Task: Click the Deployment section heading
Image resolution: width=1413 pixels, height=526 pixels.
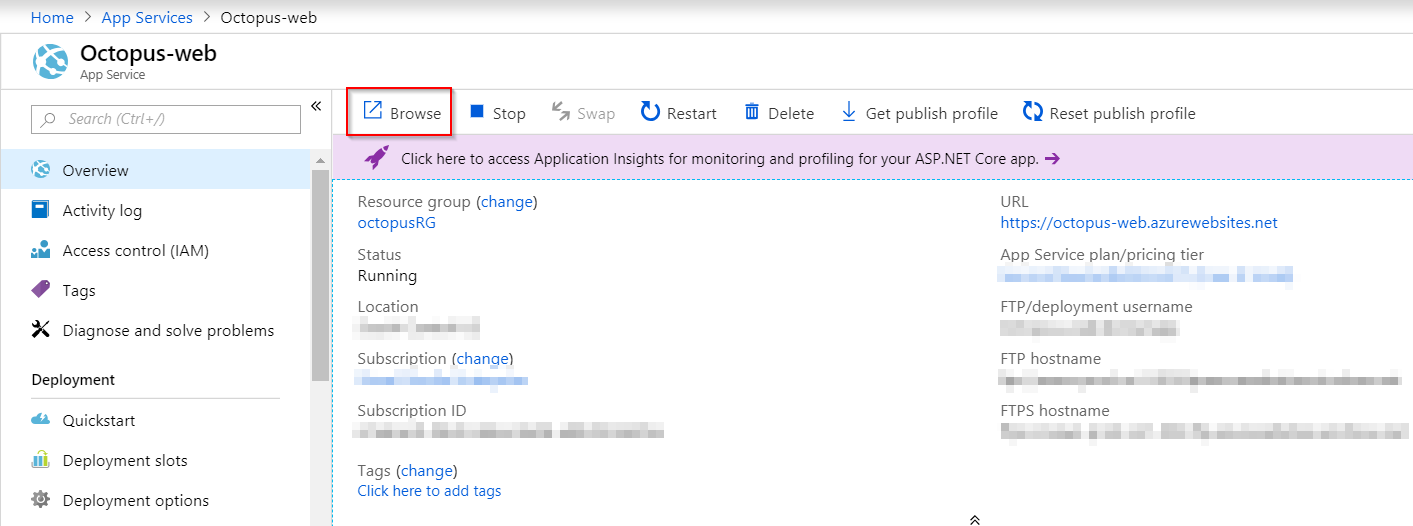Action: tap(73, 380)
